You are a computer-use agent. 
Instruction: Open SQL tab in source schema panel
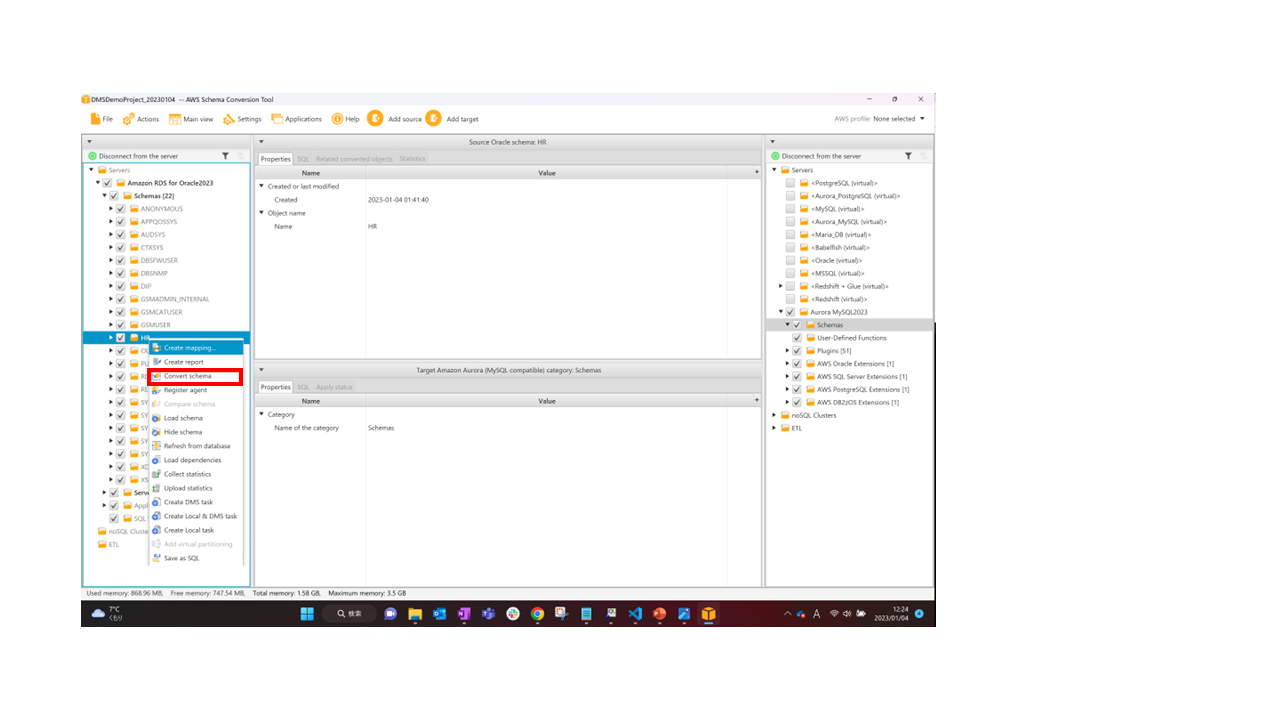click(x=303, y=159)
